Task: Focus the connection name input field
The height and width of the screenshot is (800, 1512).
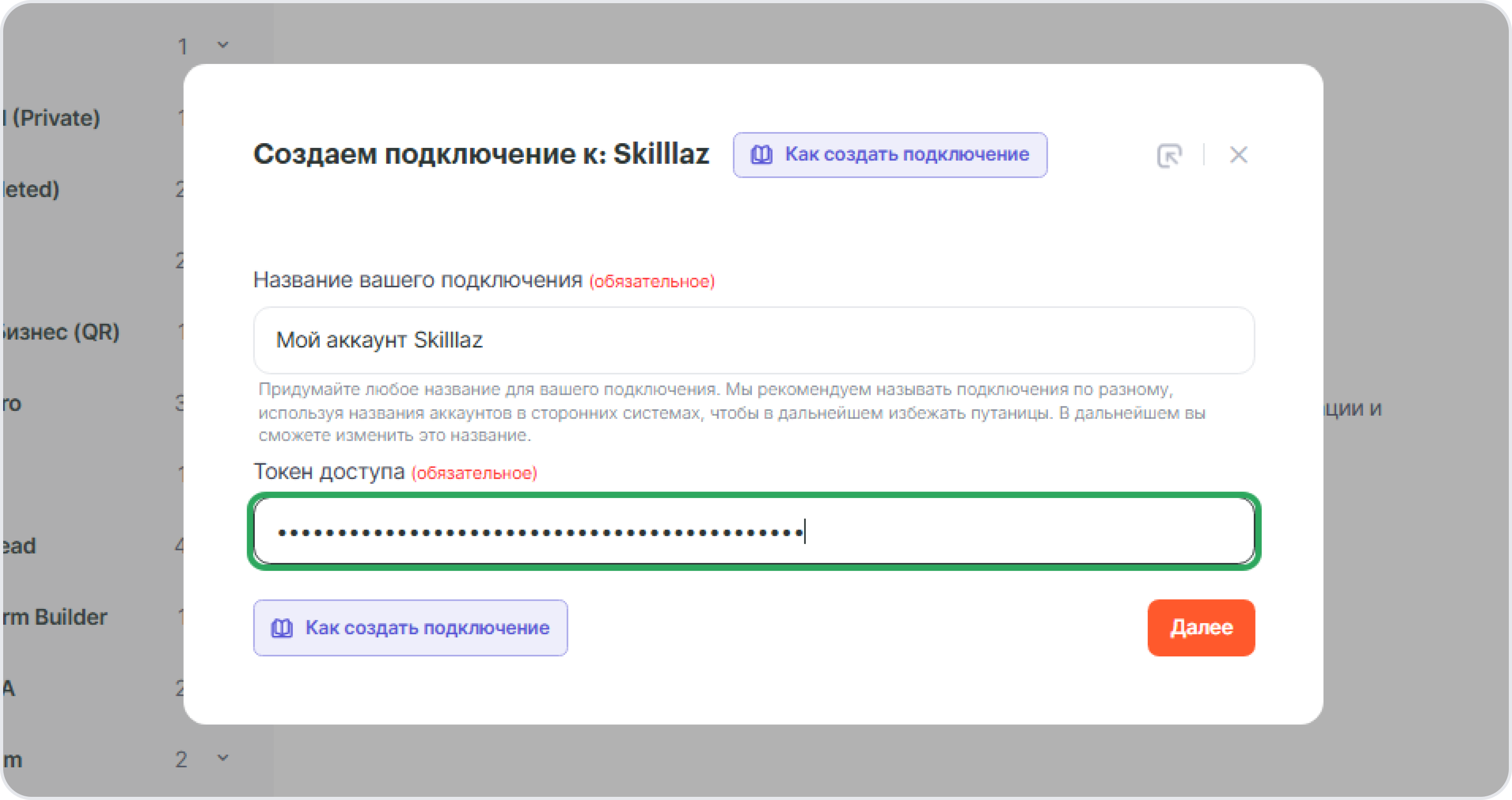Action: pos(754,340)
